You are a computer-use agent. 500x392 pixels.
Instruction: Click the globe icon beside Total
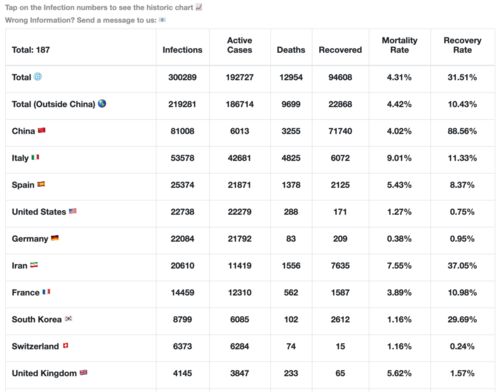(38, 77)
